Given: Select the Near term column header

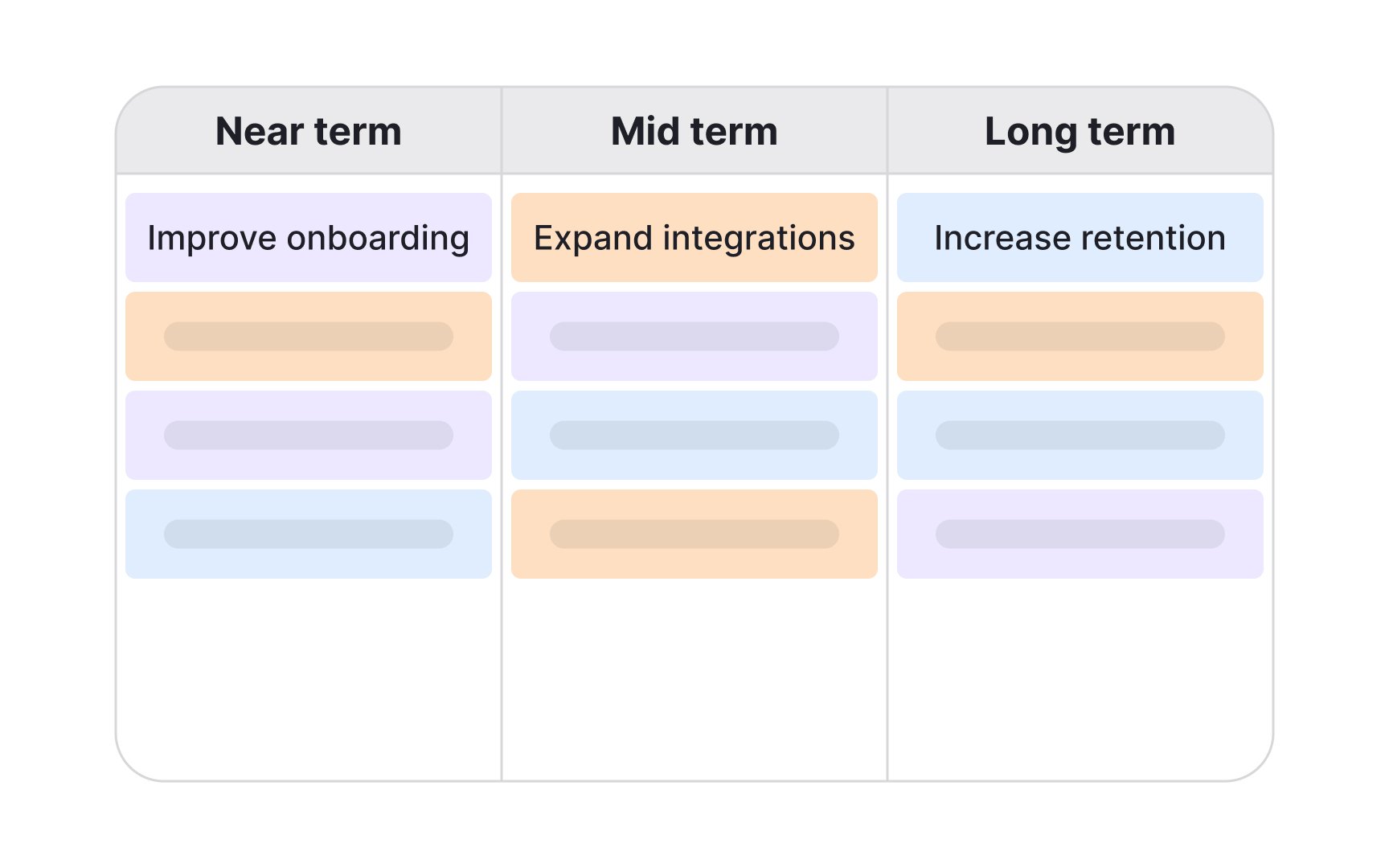Looking at the screenshot, I should (x=309, y=131).
